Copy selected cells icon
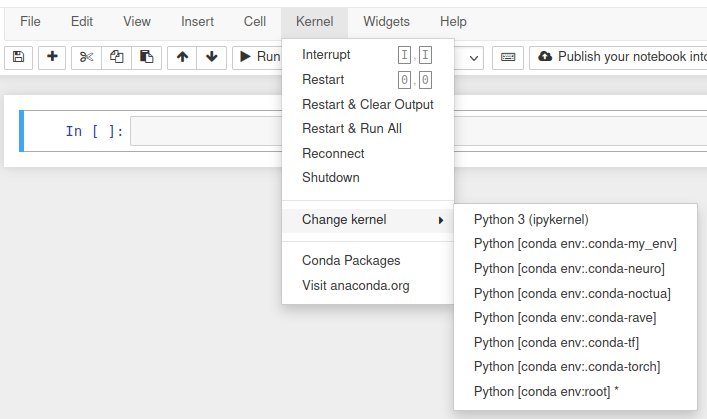Viewport: 707px width, 419px height. [116, 57]
